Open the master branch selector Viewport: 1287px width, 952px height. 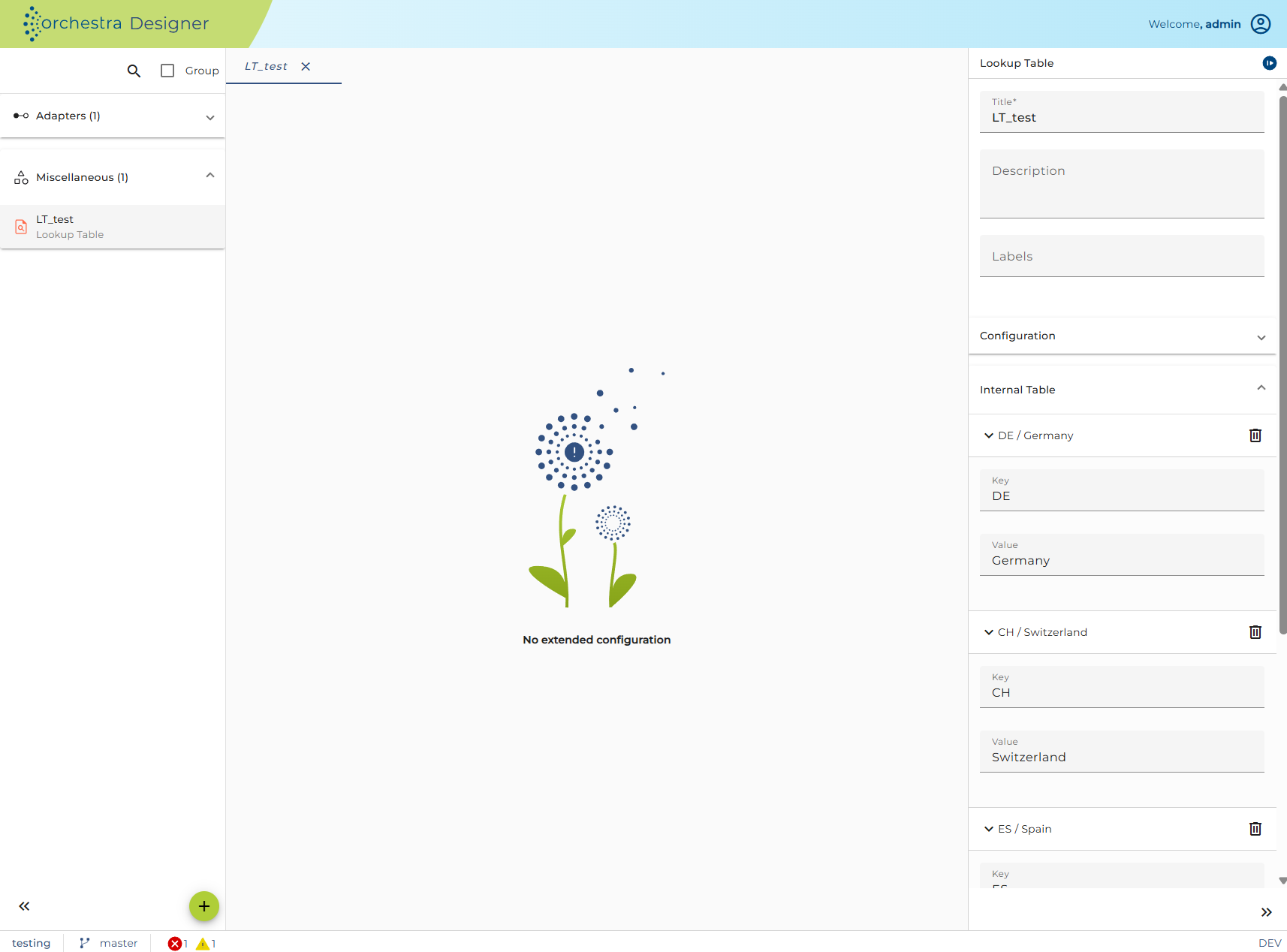coord(109,944)
